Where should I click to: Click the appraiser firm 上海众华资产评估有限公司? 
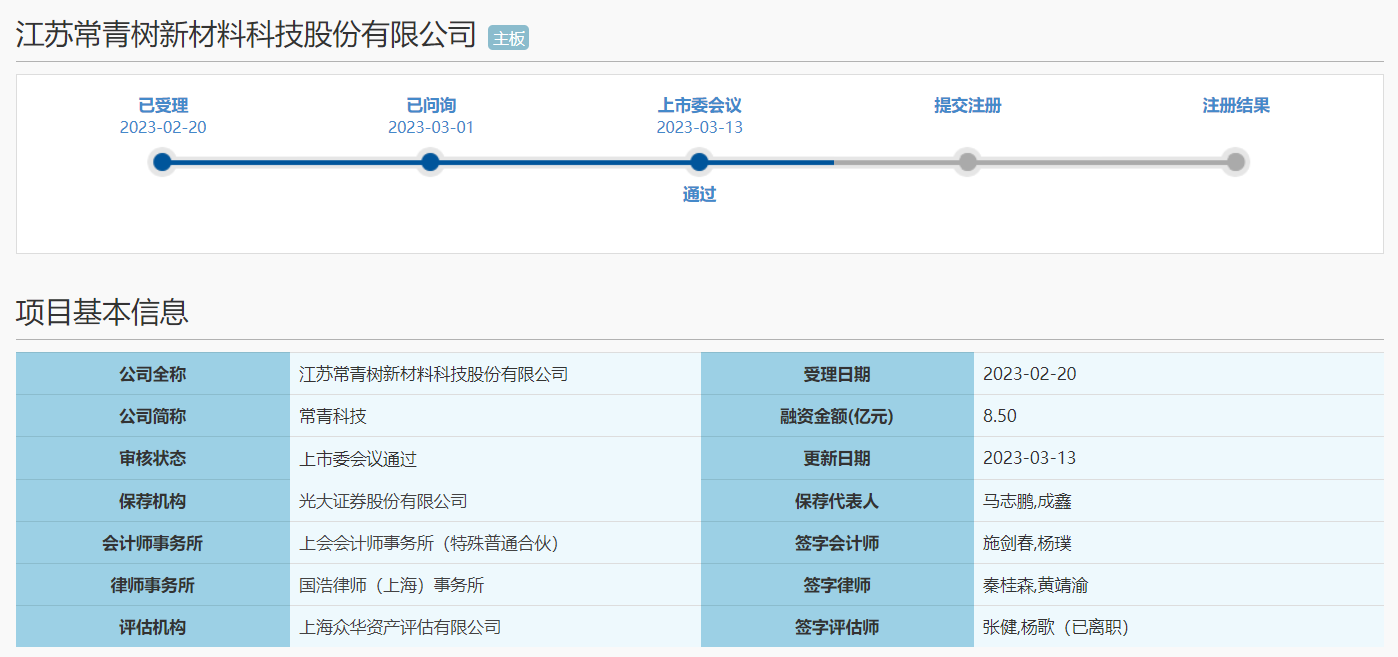tap(400, 627)
